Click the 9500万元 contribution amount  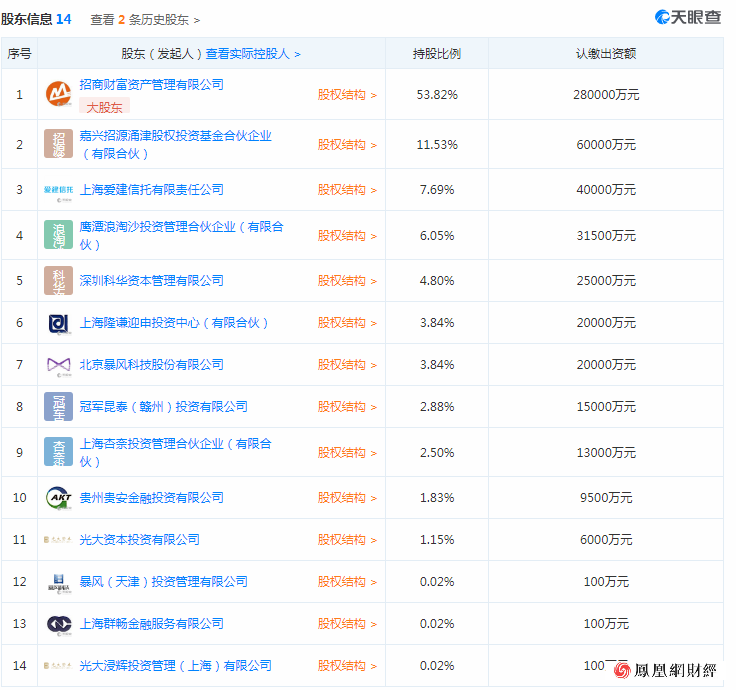coord(606,498)
